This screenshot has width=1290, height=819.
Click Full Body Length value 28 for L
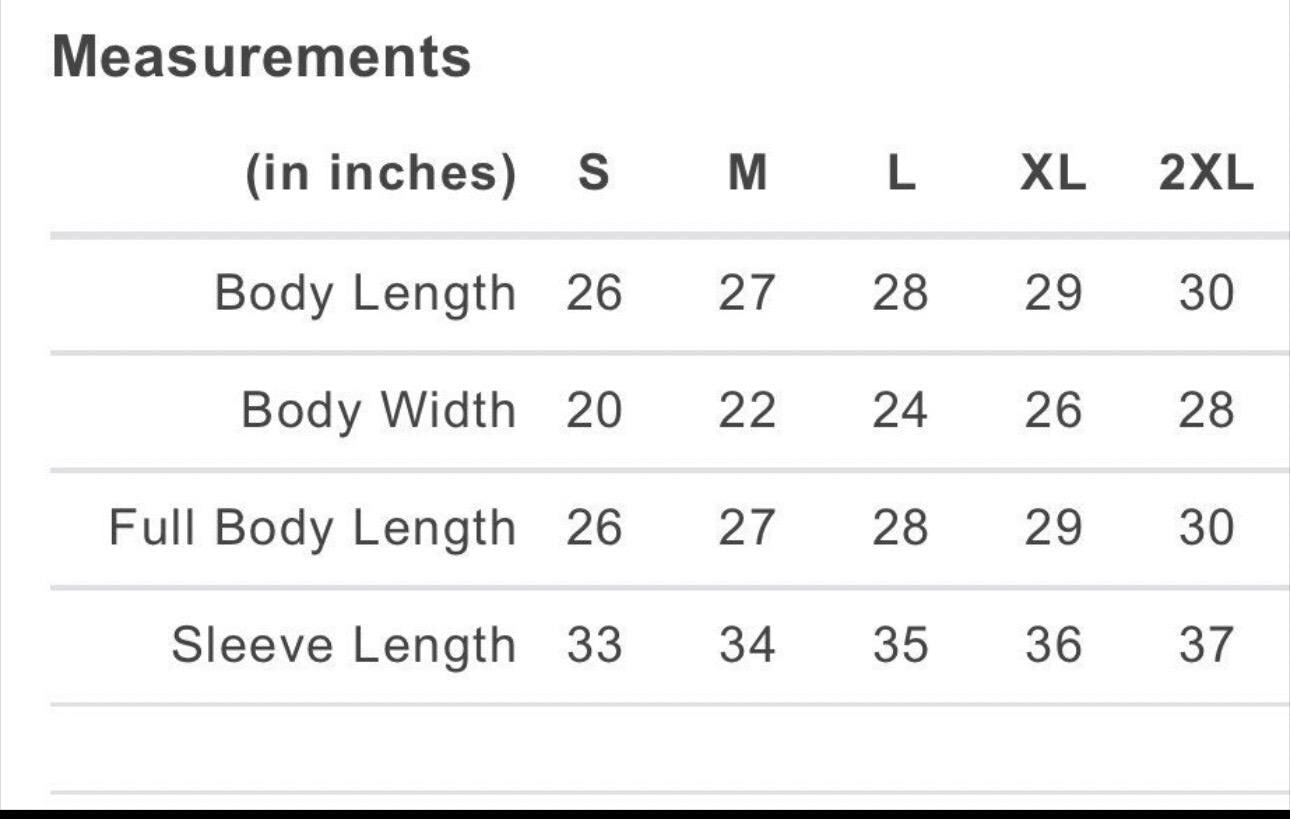click(900, 528)
